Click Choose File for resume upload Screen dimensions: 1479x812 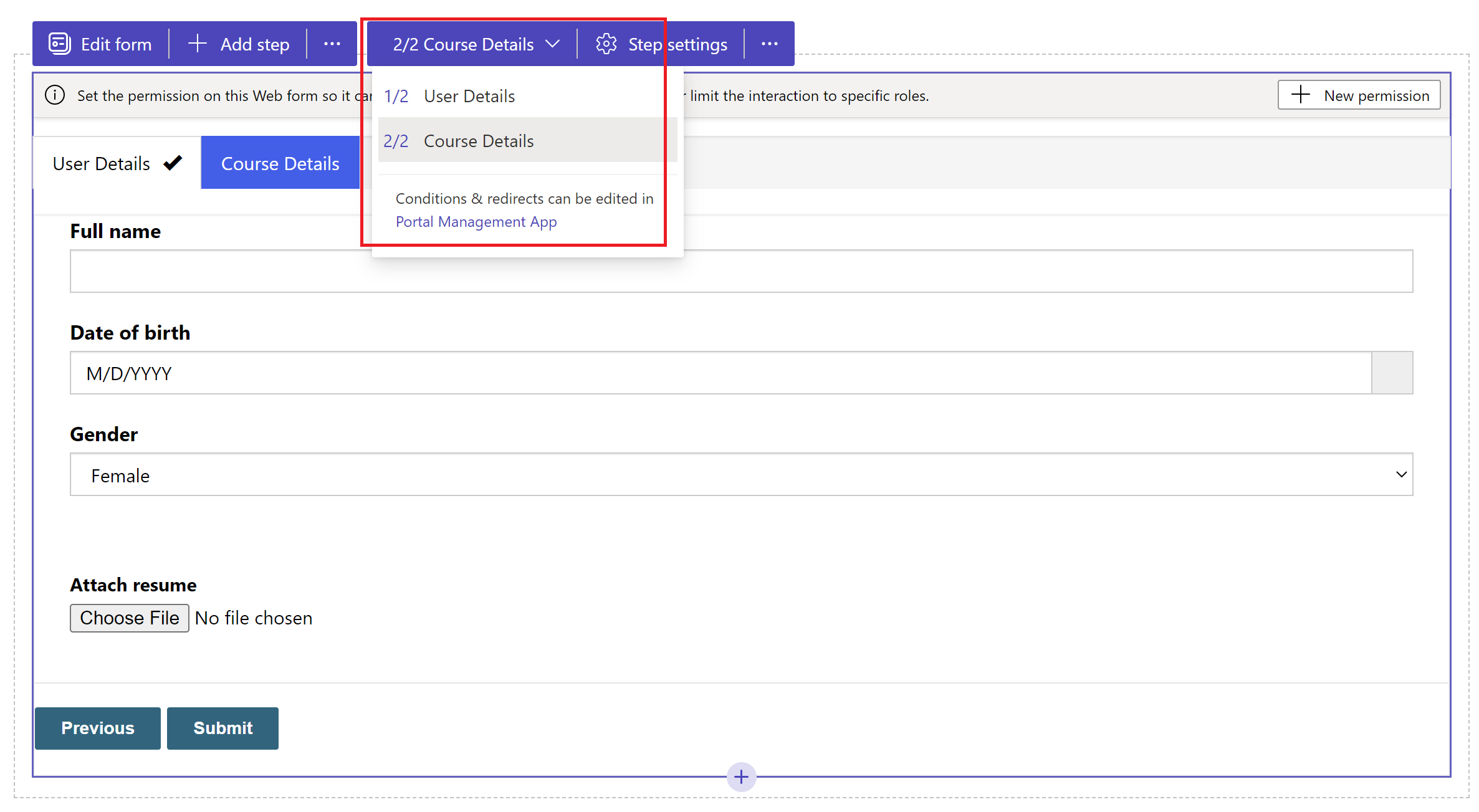click(x=128, y=618)
